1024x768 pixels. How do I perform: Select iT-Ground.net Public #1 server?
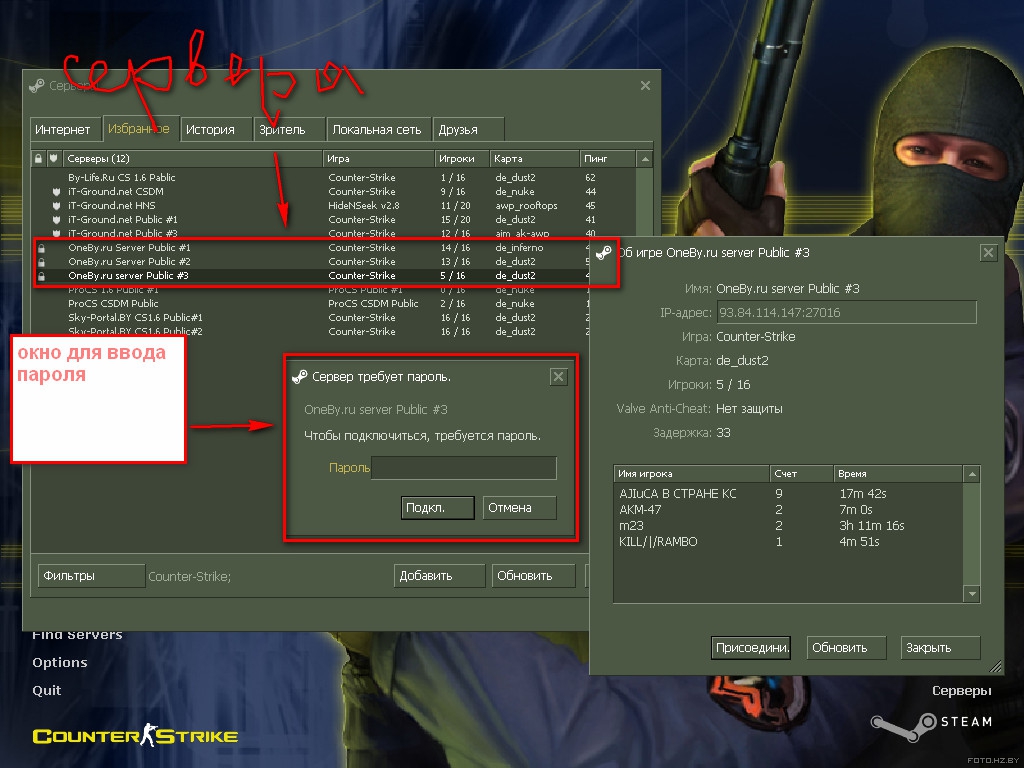tap(333, 220)
